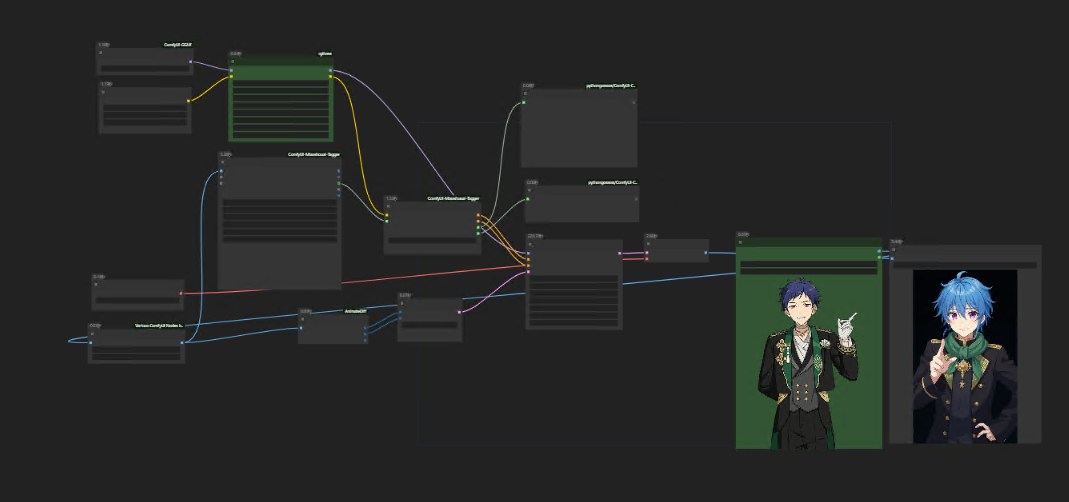Click purple output socket on ComfyUI-GGUF node
1069x502 pixels.
click(x=190, y=62)
